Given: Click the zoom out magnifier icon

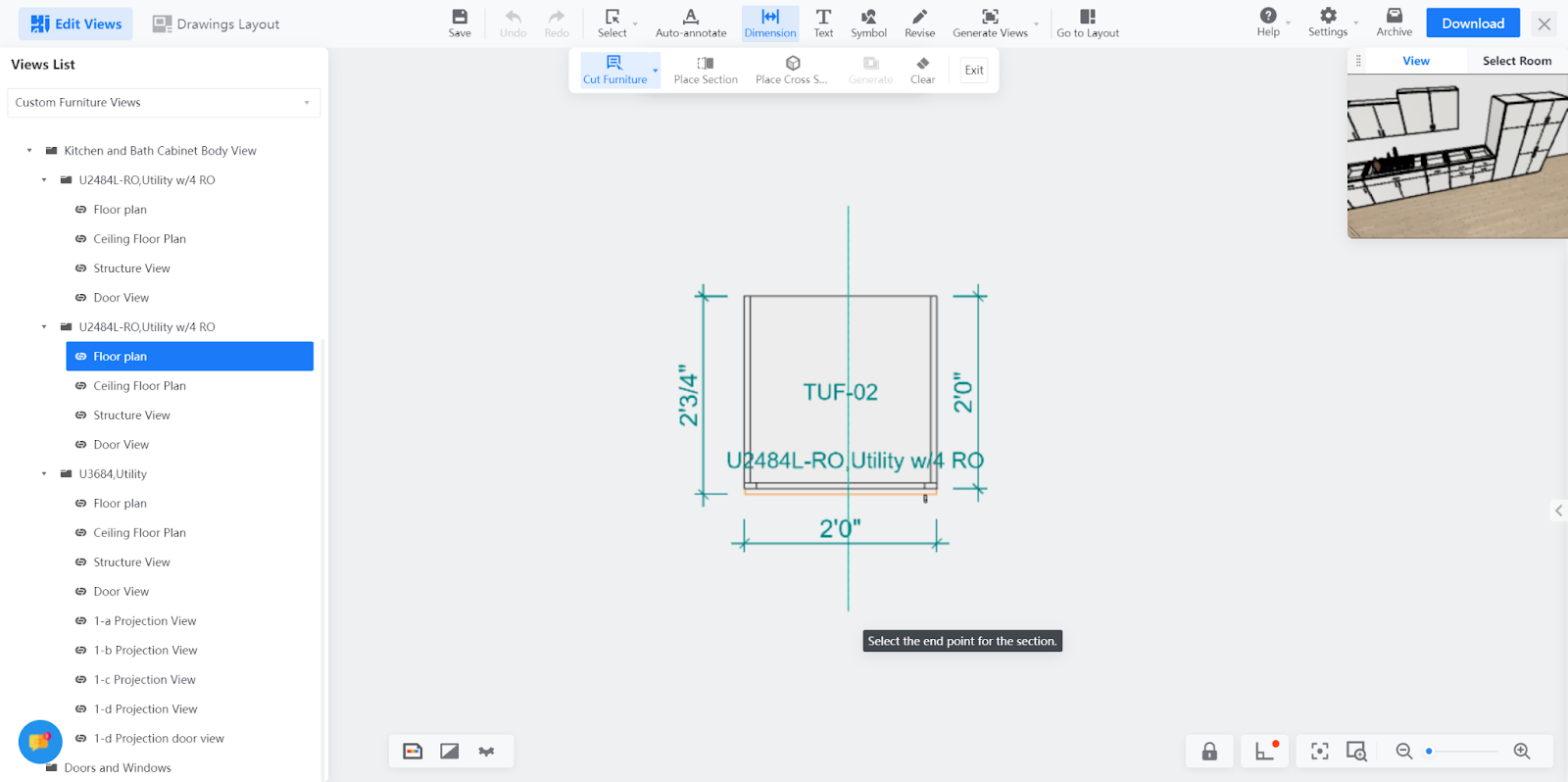Looking at the screenshot, I should [1404, 751].
